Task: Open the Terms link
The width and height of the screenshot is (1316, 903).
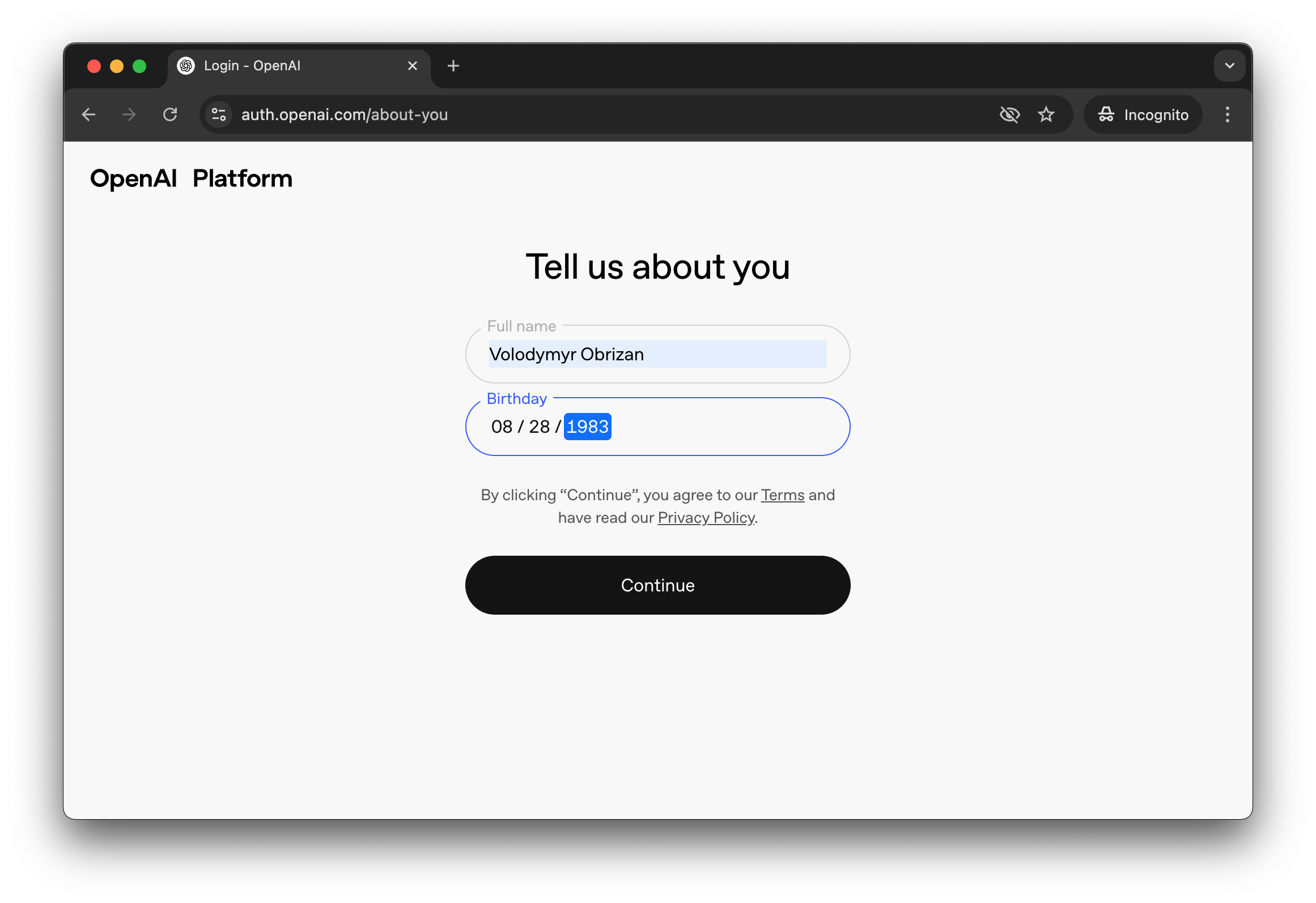Action: coord(783,495)
